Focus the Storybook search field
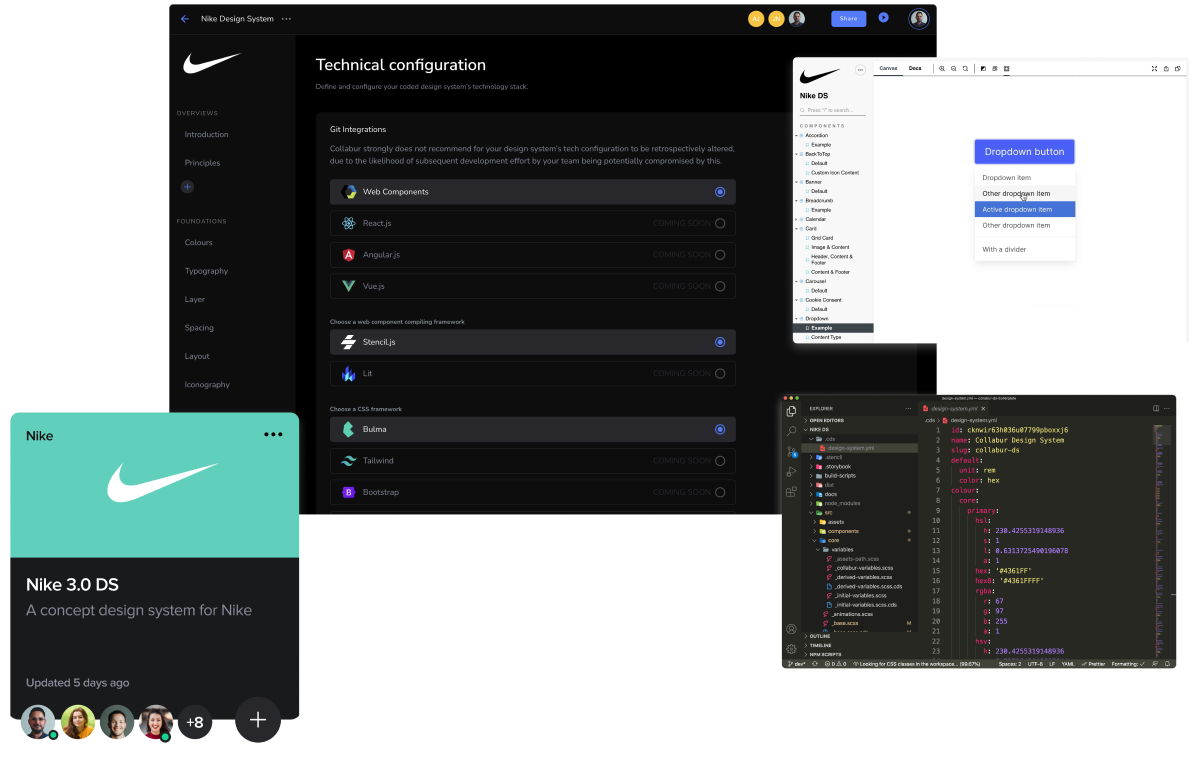This screenshot has height=757, width=1200. pos(834,110)
